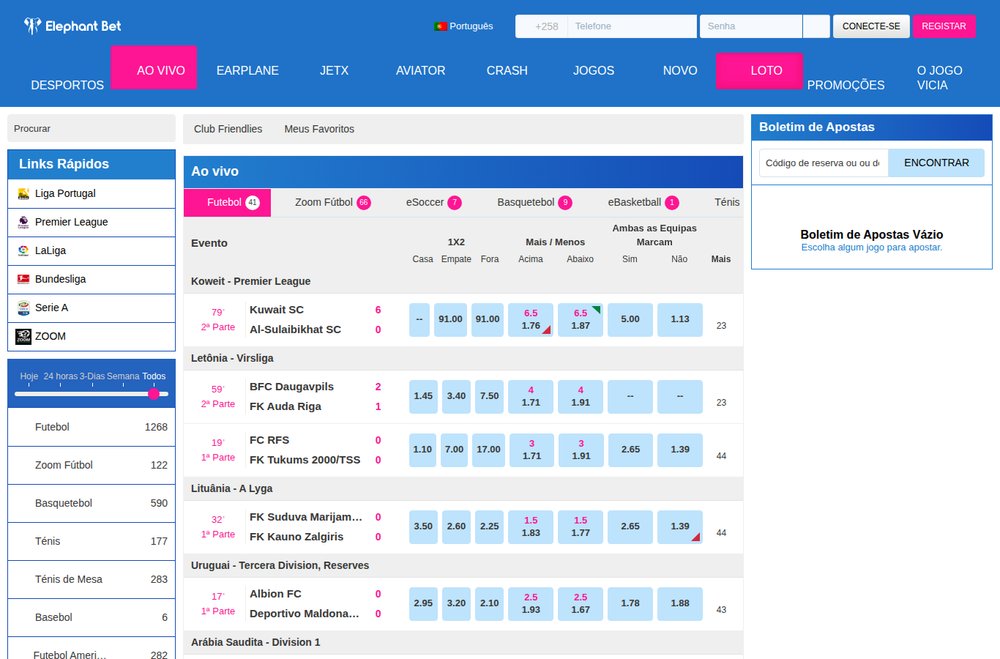
Task: Click the REGISTAR button
Action: pyautogui.click(x=944, y=26)
